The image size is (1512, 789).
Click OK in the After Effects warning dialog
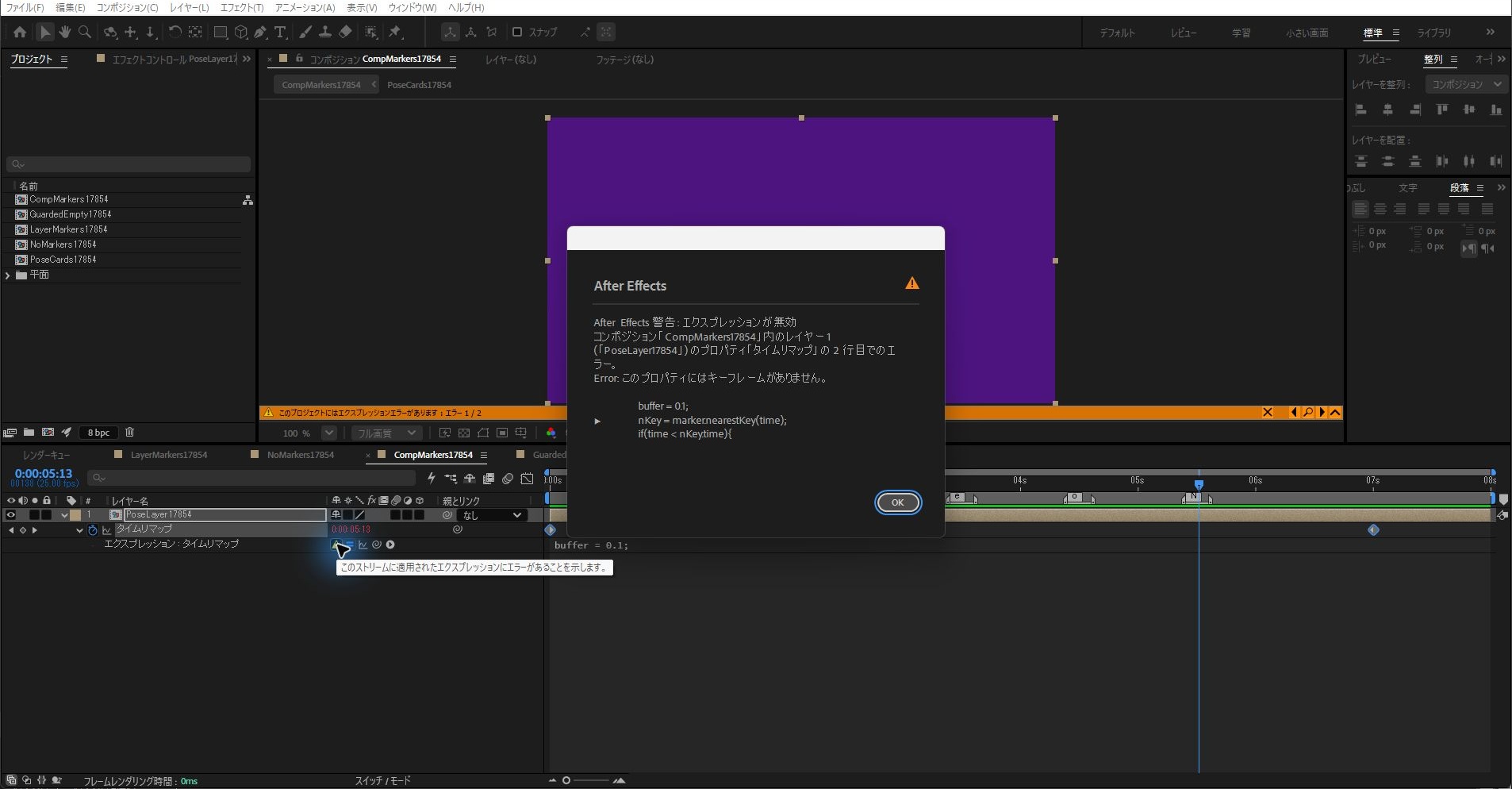coord(898,502)
